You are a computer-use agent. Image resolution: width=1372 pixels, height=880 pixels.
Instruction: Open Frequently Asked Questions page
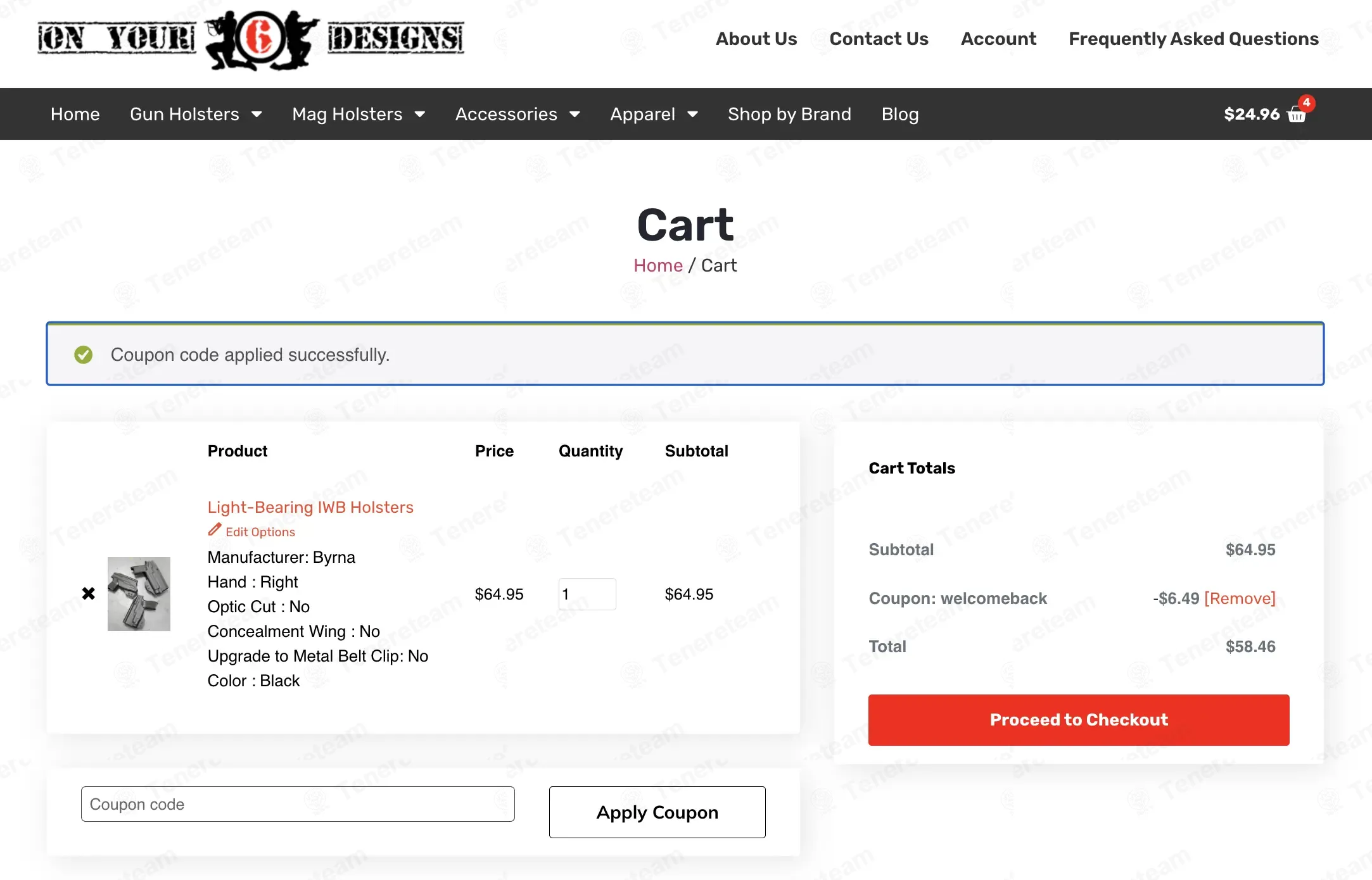[1193, 39]
